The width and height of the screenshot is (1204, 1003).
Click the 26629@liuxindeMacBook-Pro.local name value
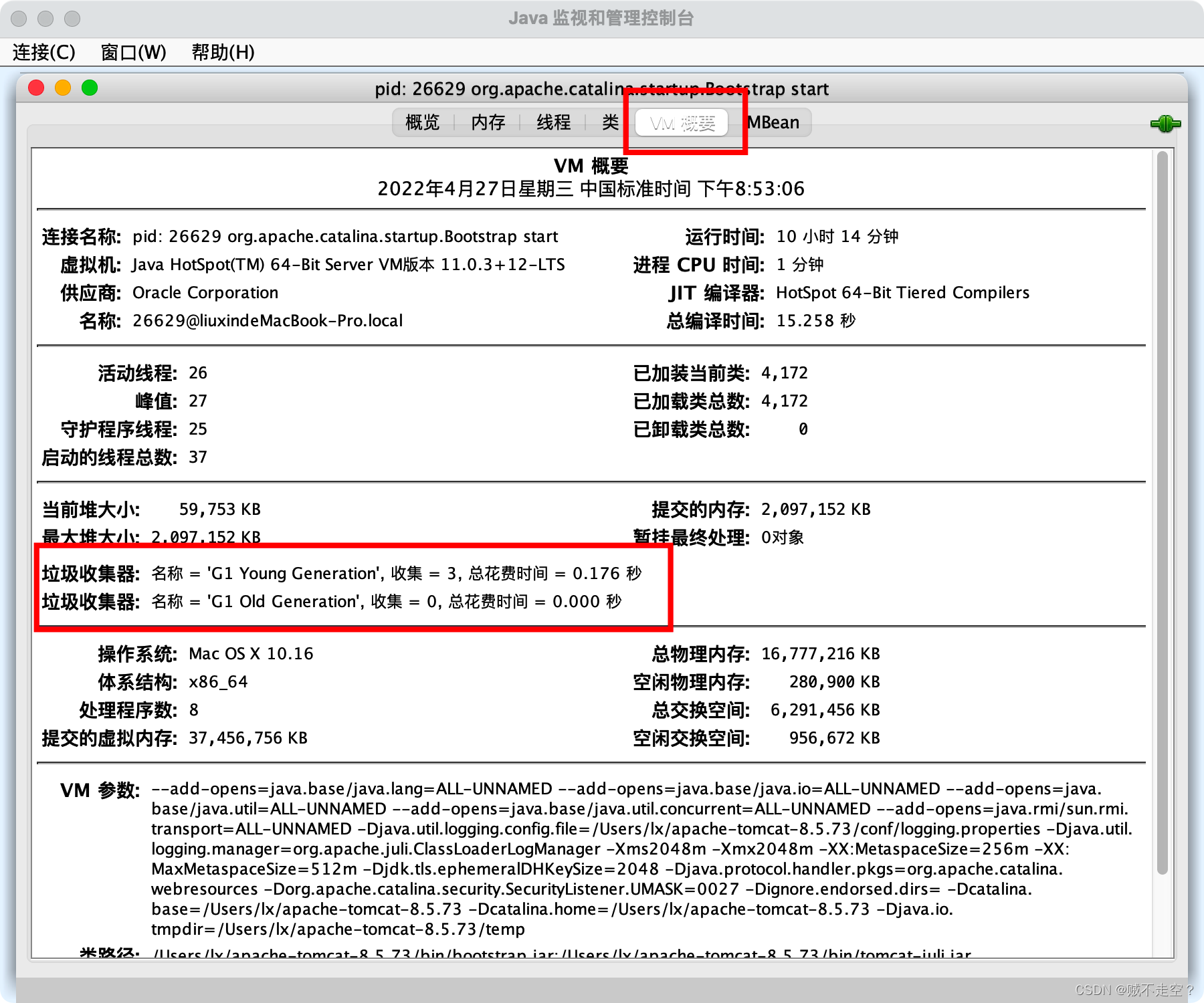click(268, 321)
